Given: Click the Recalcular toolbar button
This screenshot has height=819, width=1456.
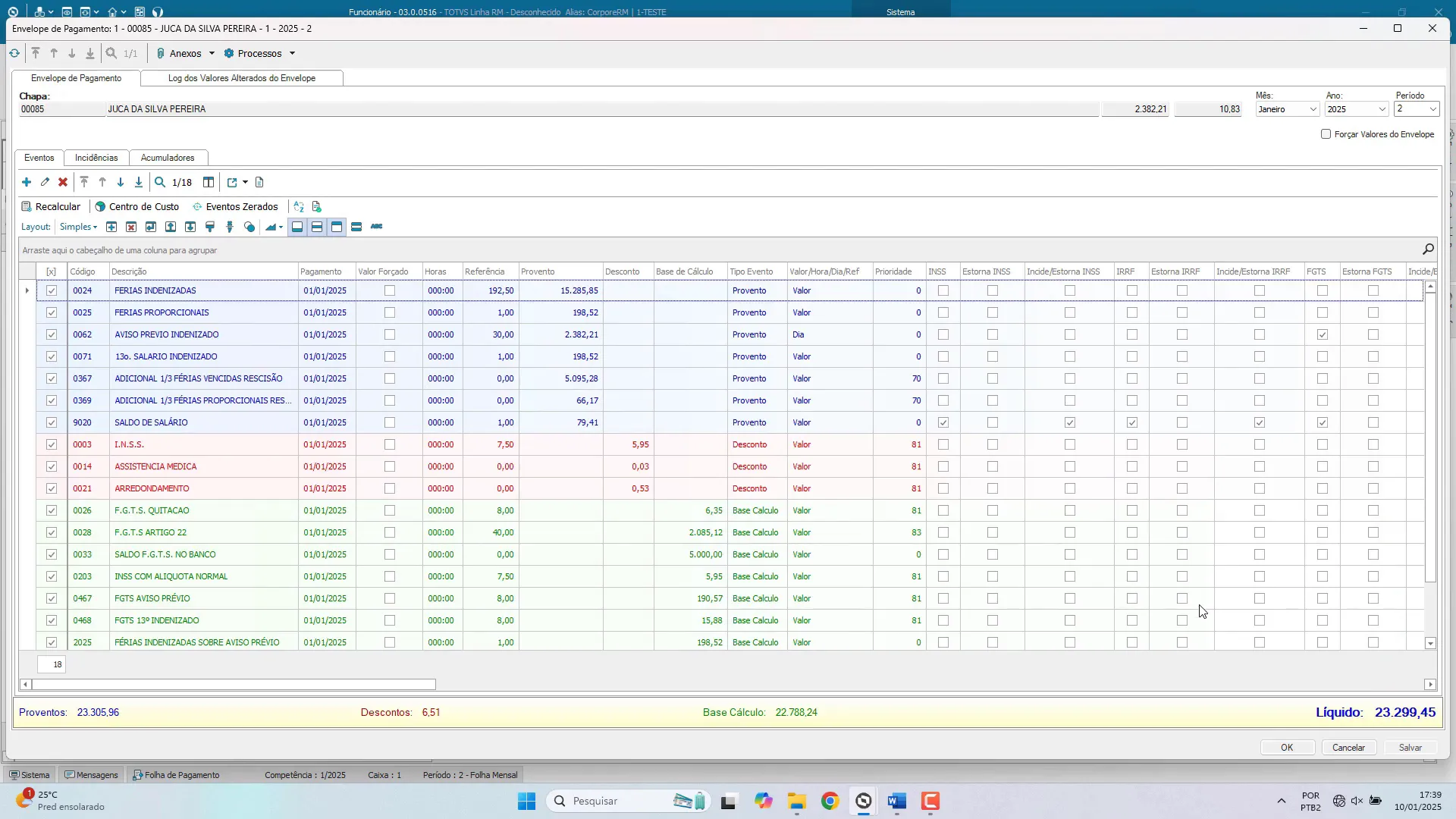Looking at the screenshot, I should click(x=51, y=206).
